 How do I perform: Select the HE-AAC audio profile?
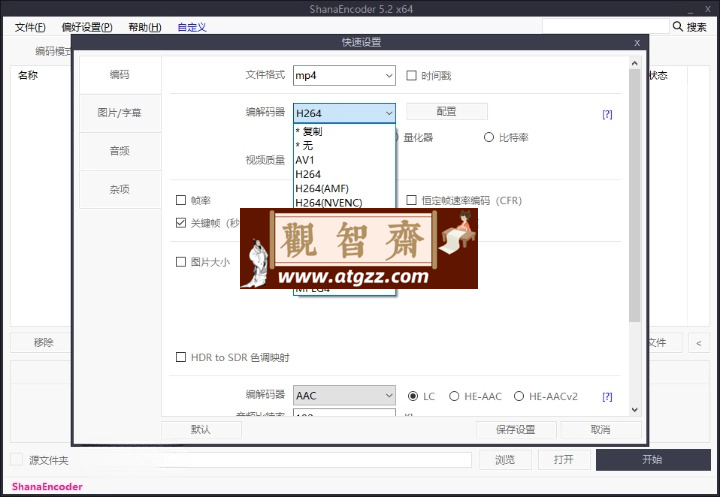[x=454, y=396]
